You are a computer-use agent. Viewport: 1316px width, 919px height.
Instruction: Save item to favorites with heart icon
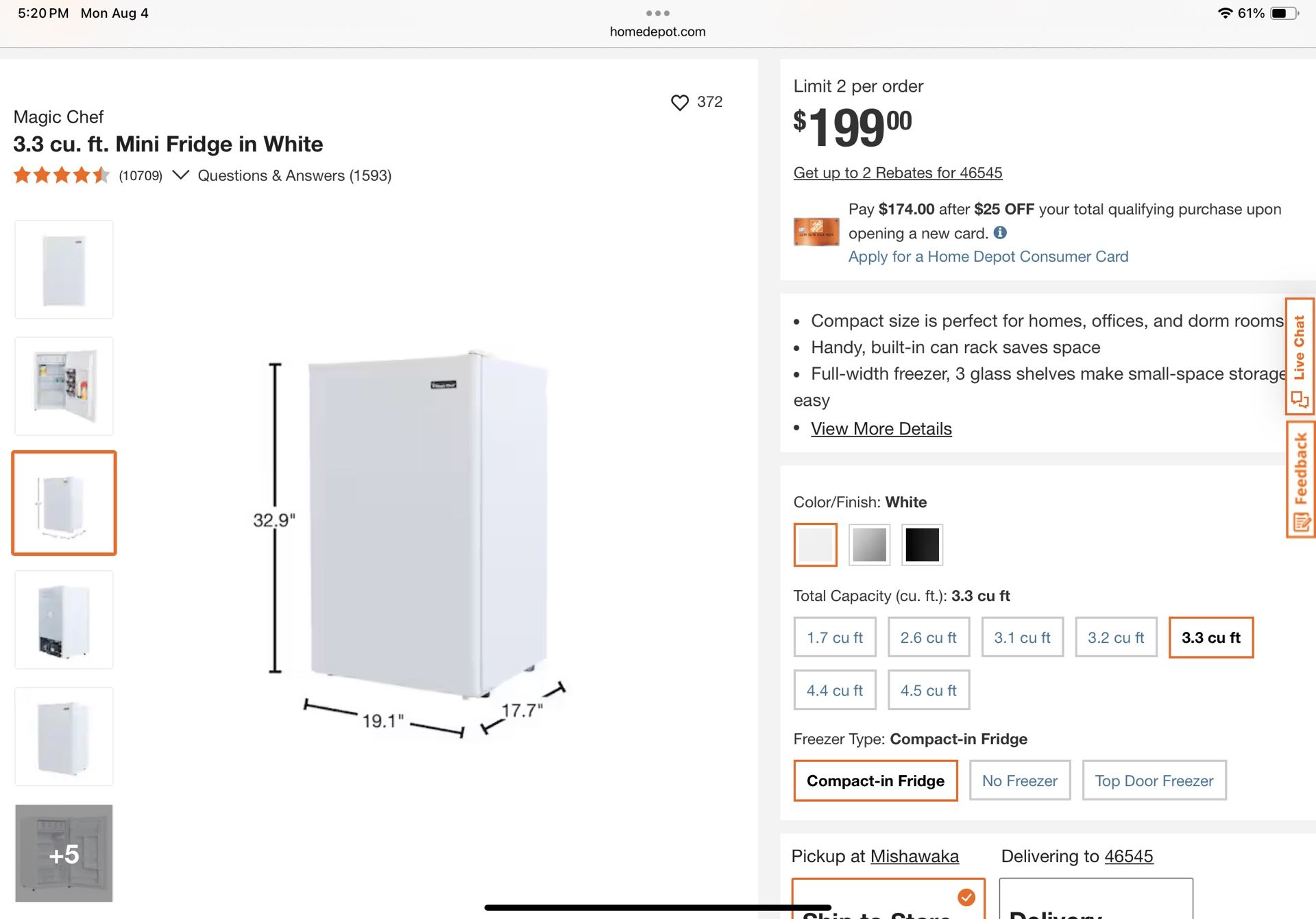679,101
